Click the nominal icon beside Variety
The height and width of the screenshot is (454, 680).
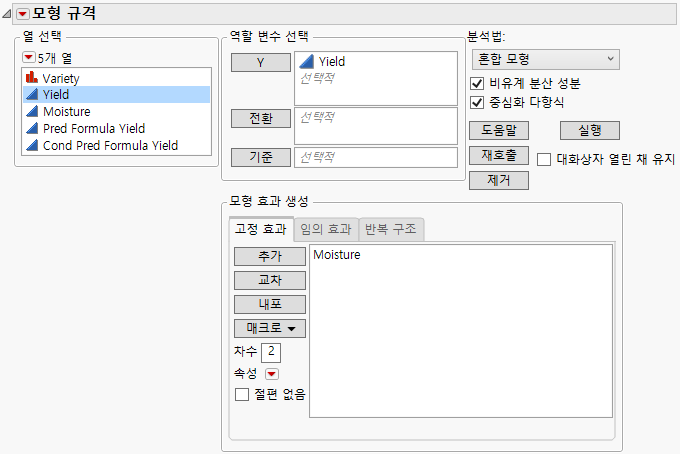tap(31, 77)
